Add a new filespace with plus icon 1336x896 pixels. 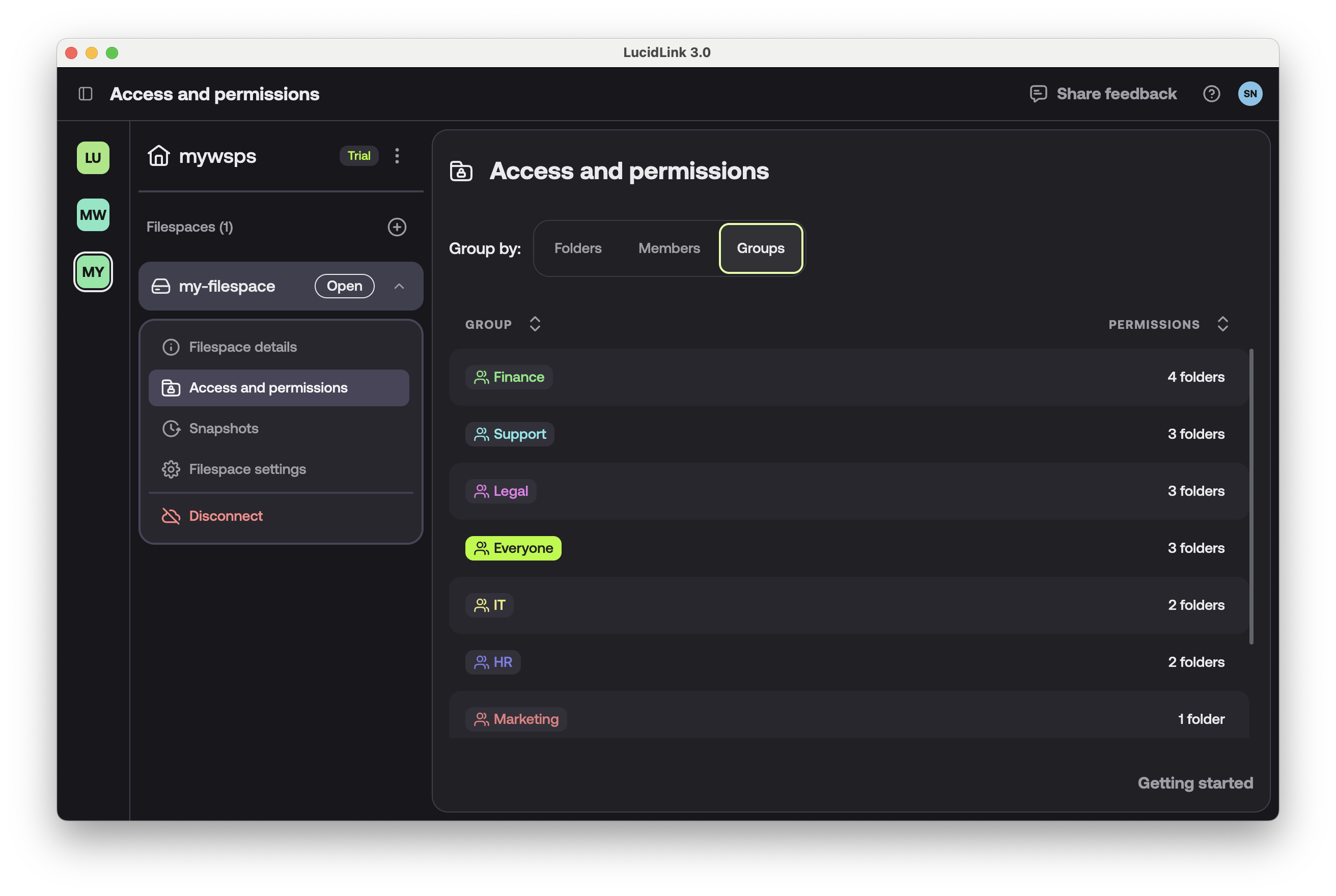coord(397,227)
